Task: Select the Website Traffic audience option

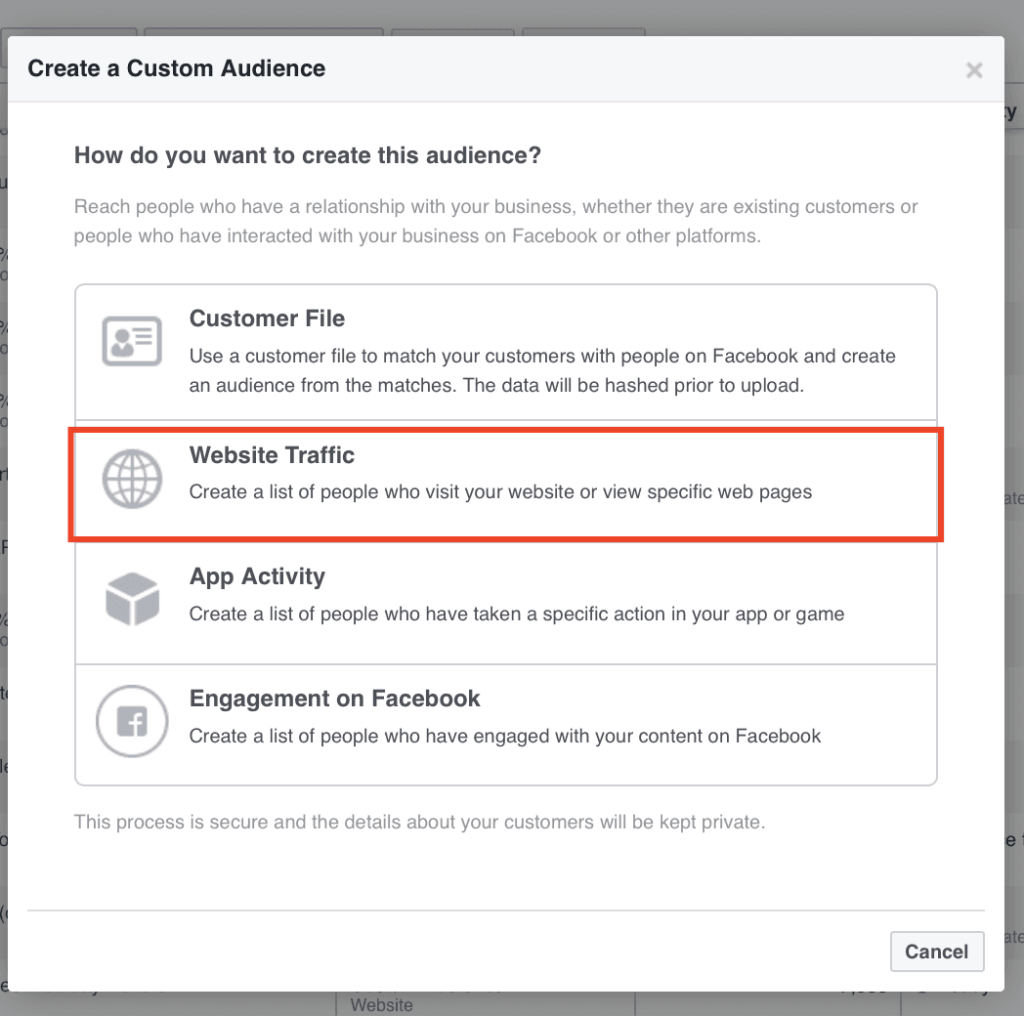Action: coord(506,484)
